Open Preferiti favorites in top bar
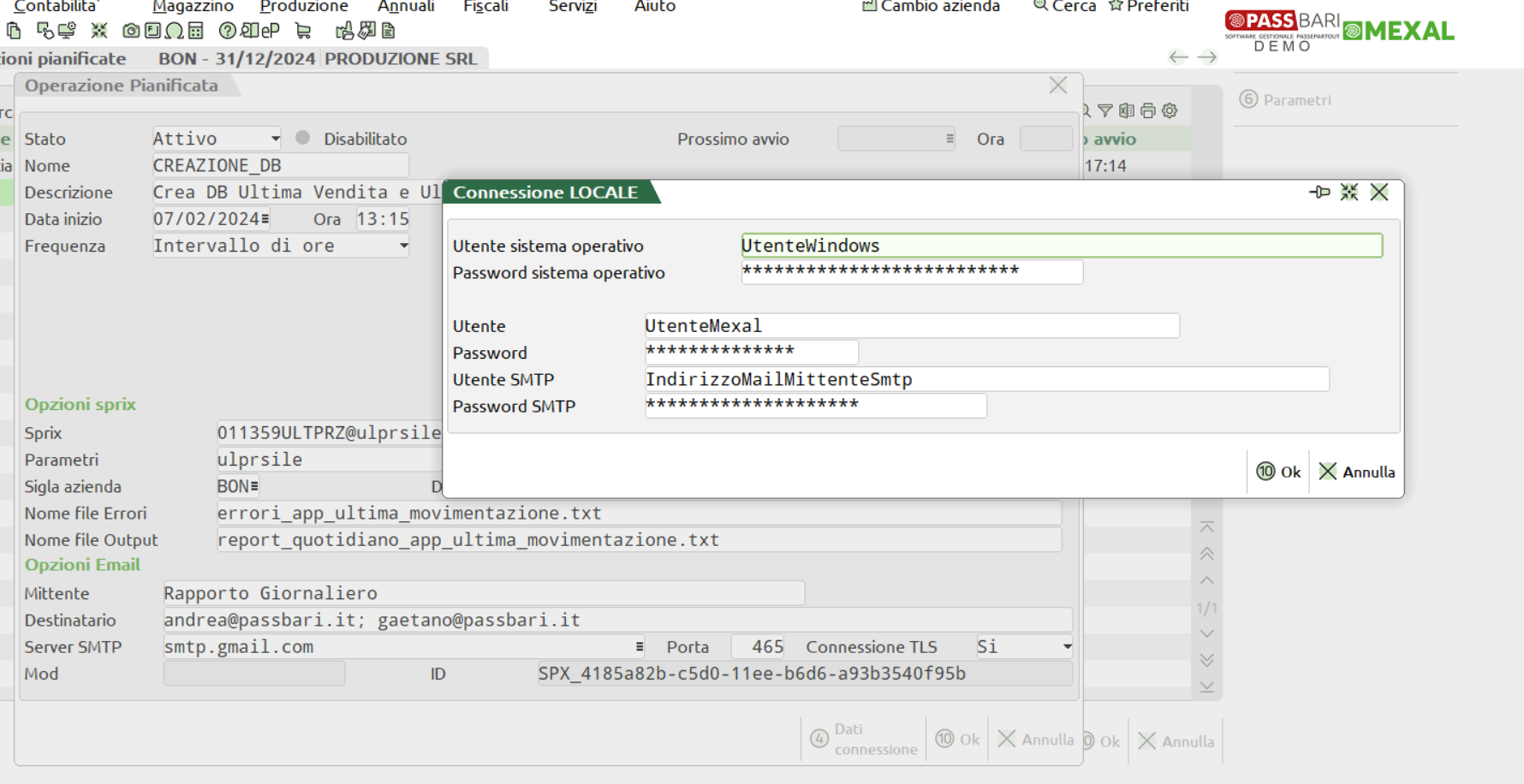Viewport: 1524px width, 784px height. point(1149,7)
